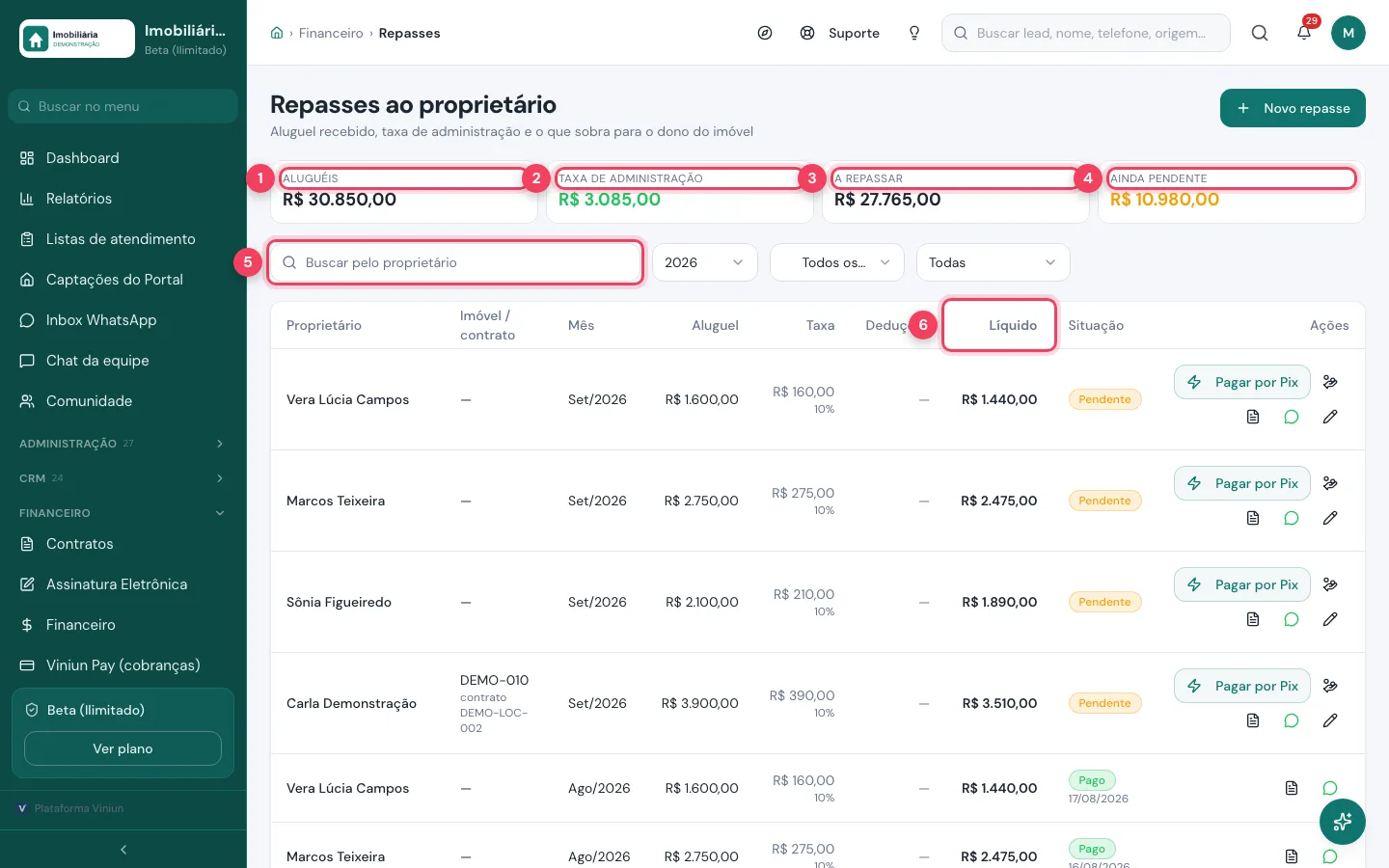Image resolution: width=1389 pixels, height=868 pixels.
Task: Edit the Sônia Figueiredo repasse with pencil icon
Action: click(1330, 619)
